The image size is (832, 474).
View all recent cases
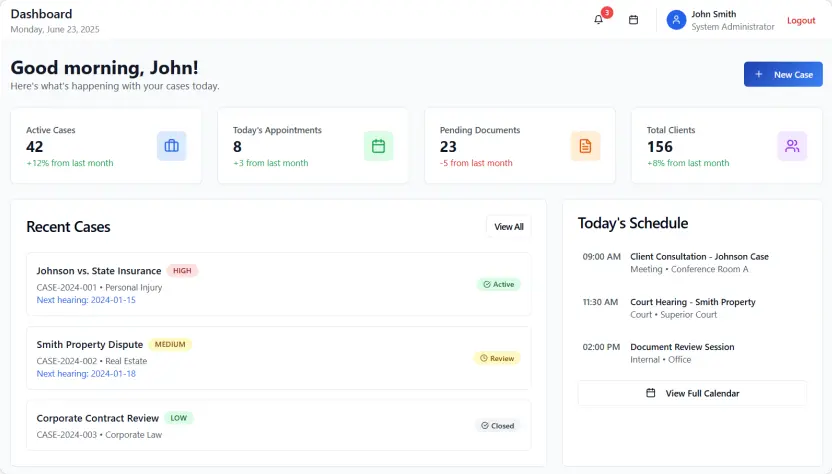click(x=508, y=227)
